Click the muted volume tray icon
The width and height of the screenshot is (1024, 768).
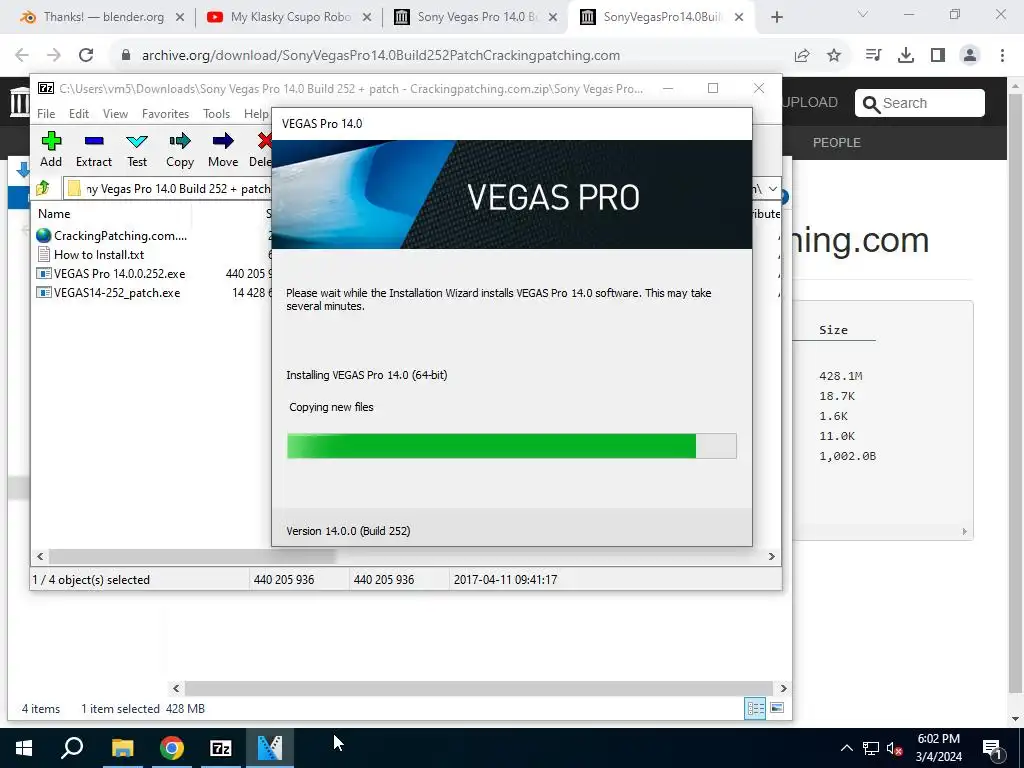pos(894,748)
